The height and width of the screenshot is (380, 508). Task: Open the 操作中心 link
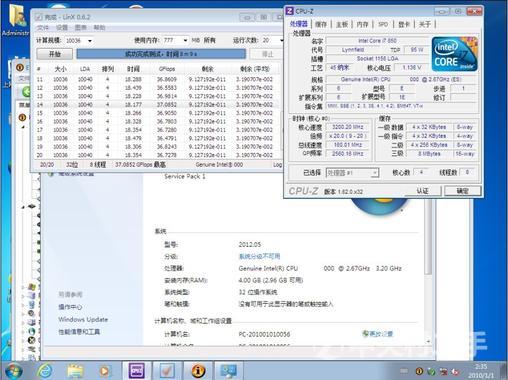click(70, 307)
